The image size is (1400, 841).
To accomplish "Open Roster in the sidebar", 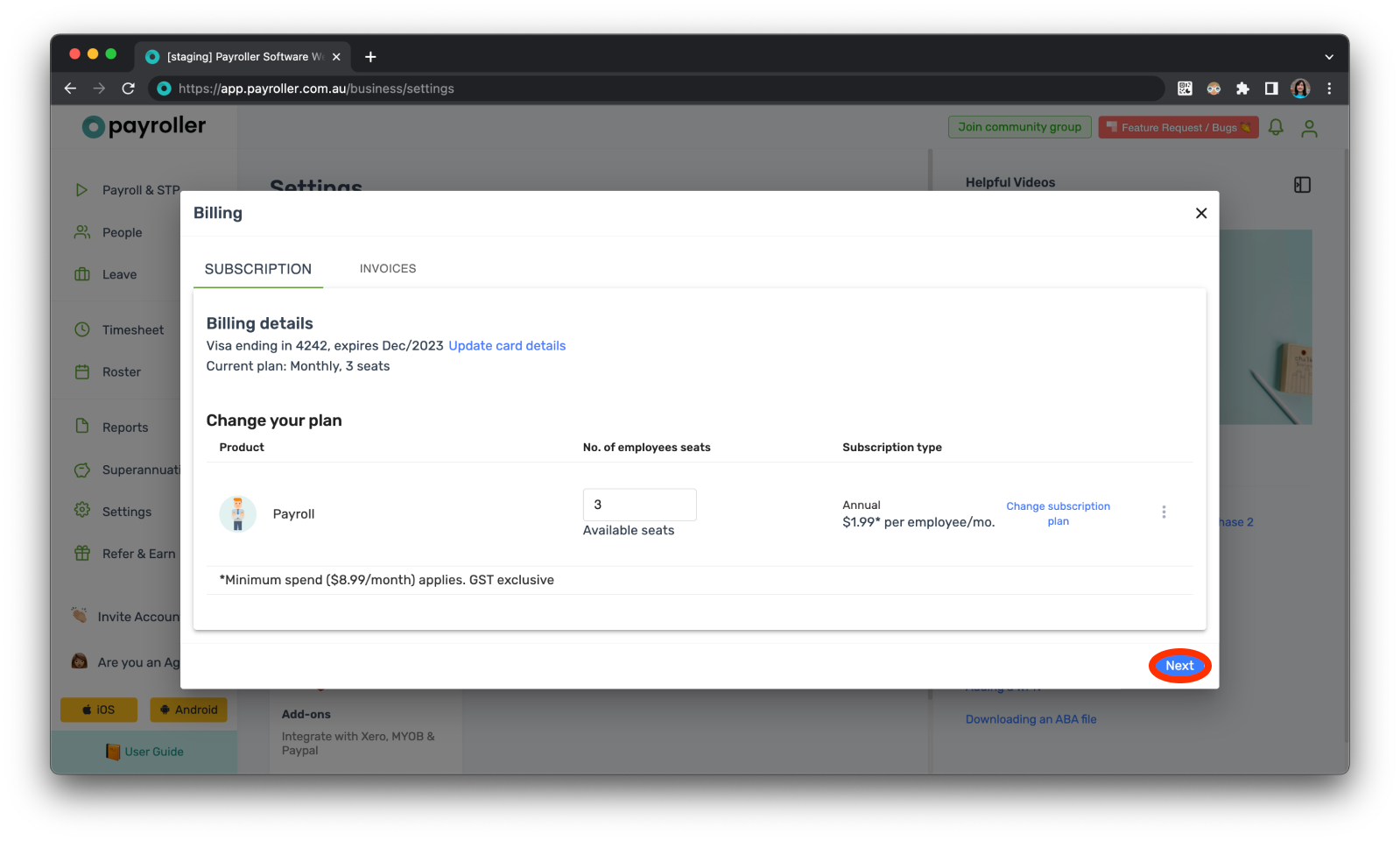I will [122, 372].
